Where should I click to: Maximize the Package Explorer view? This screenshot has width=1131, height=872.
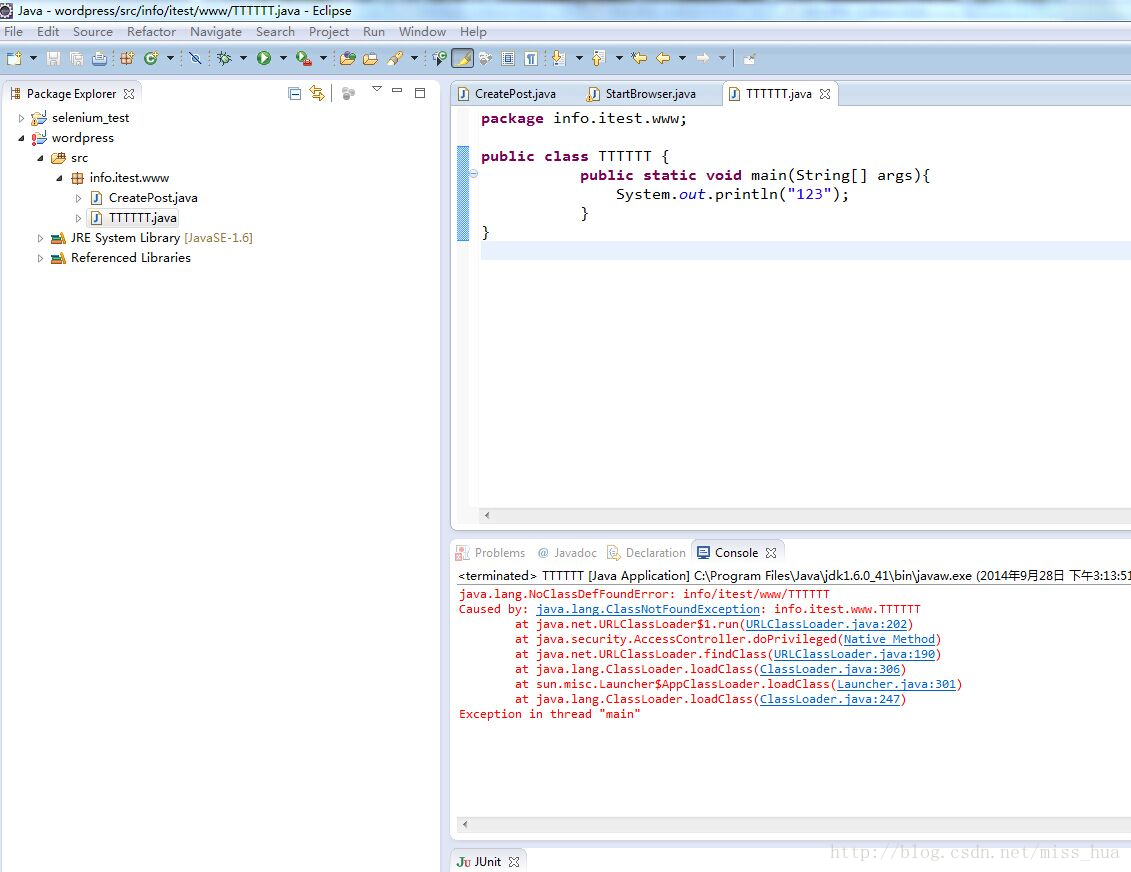pos(420,92)
